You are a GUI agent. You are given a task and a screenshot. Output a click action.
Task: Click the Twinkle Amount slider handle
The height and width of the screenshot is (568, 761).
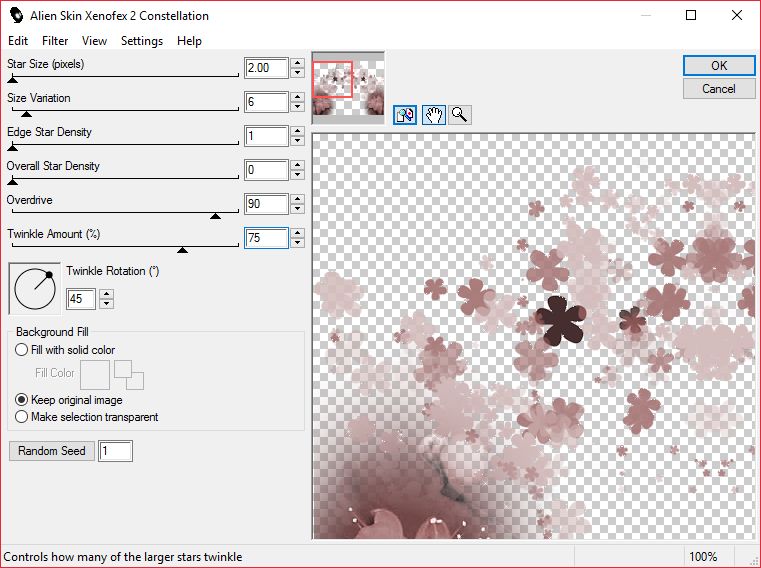tap(182, 250)
